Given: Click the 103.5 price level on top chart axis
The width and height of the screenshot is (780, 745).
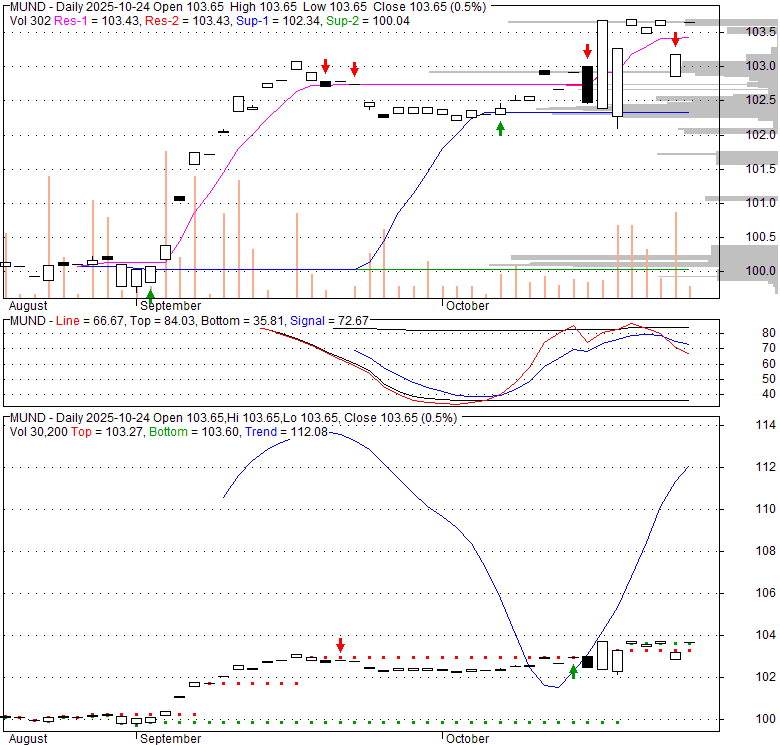Looking at the screenshot, I should tap(762, 32).
